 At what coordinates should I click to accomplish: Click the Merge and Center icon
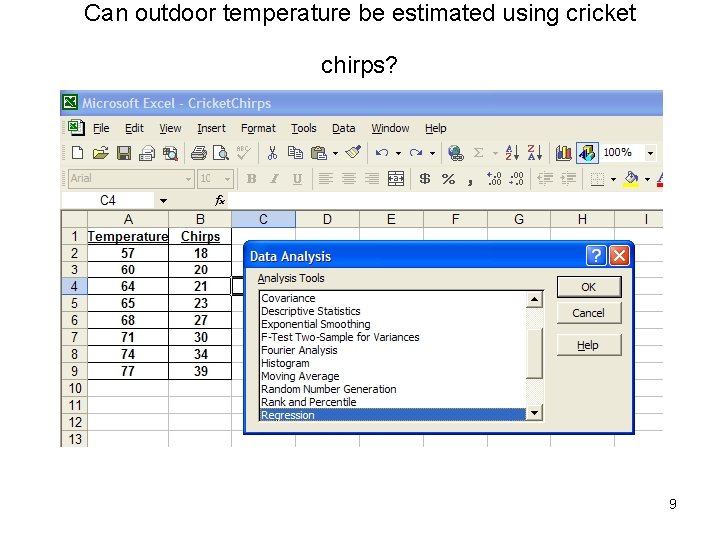pyautogui.click(x=396, y=179)
